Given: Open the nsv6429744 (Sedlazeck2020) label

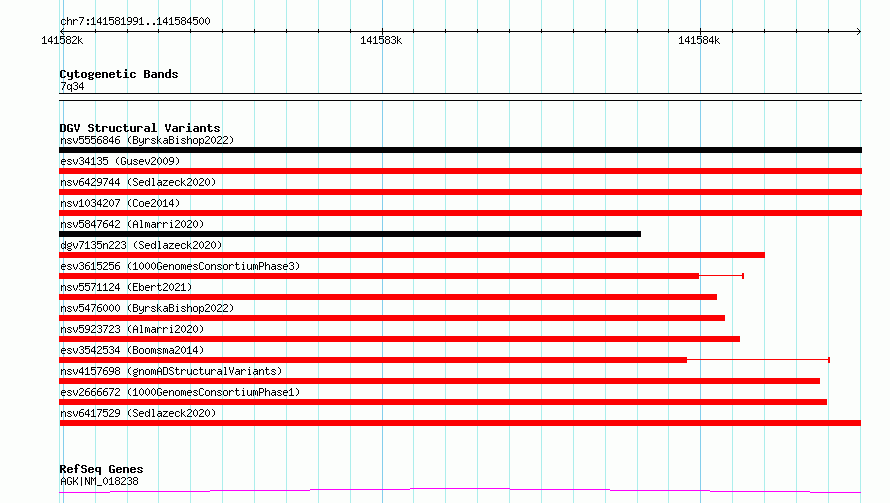Looking at the screenshot, I should pyautogui.click(x=138, y=182).
